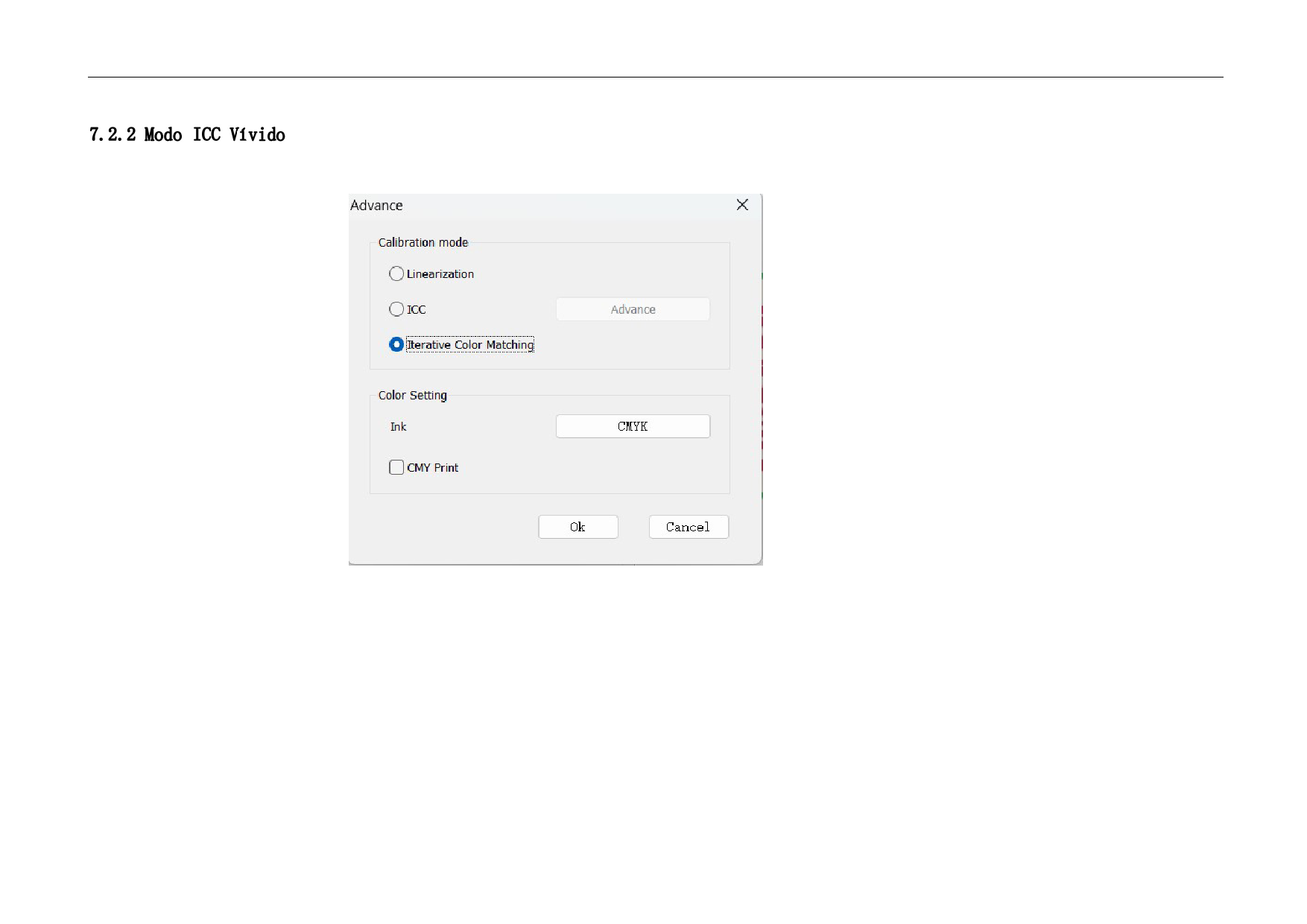Click the Ink label text
The width and height of the screenshot is (1307, 924).
pos(398,427)
